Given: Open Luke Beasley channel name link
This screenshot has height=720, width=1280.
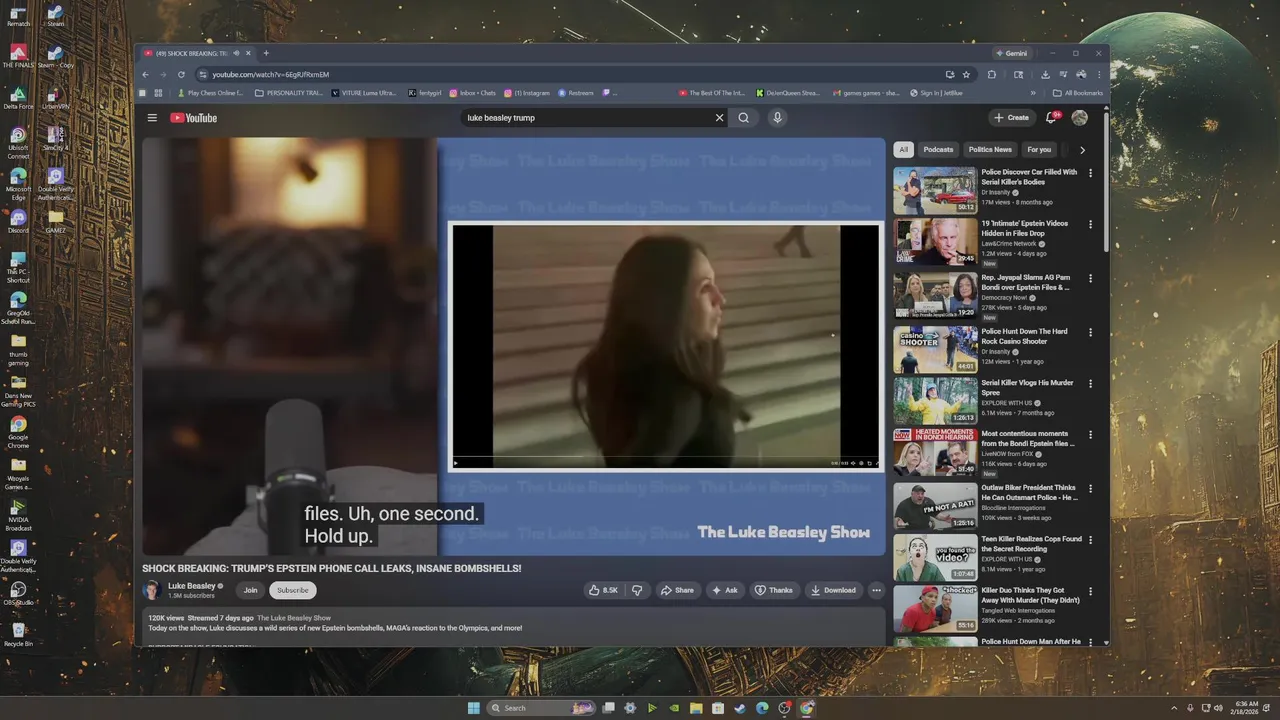Looking at the screenshot, I should point(191,586).
